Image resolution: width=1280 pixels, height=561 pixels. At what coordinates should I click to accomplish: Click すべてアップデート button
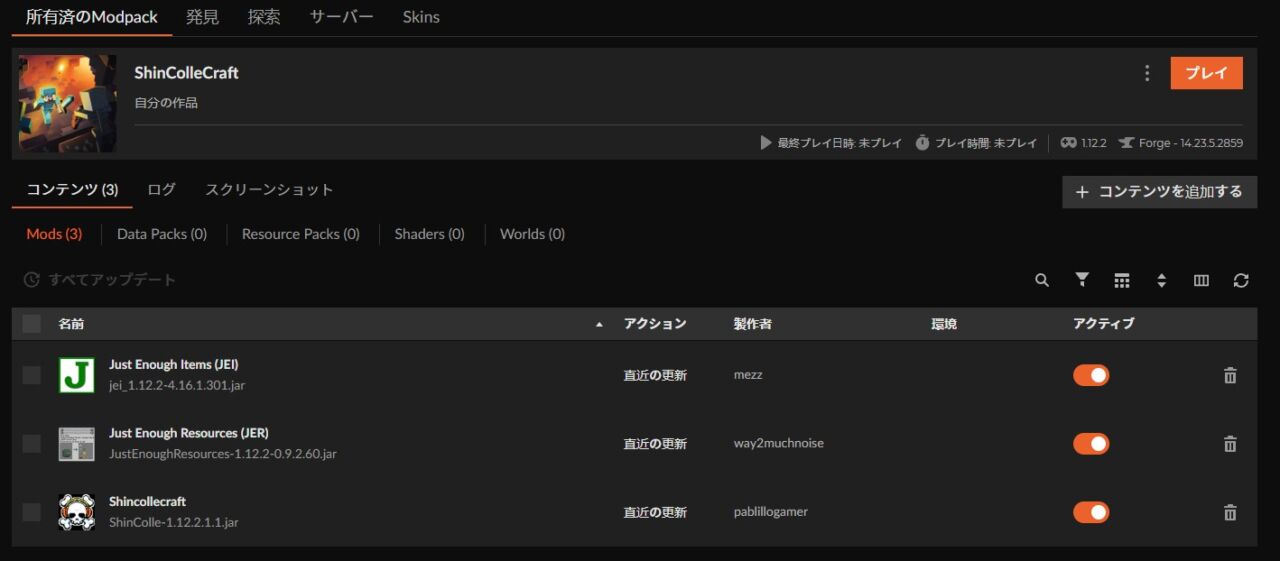tap(99, 280)
